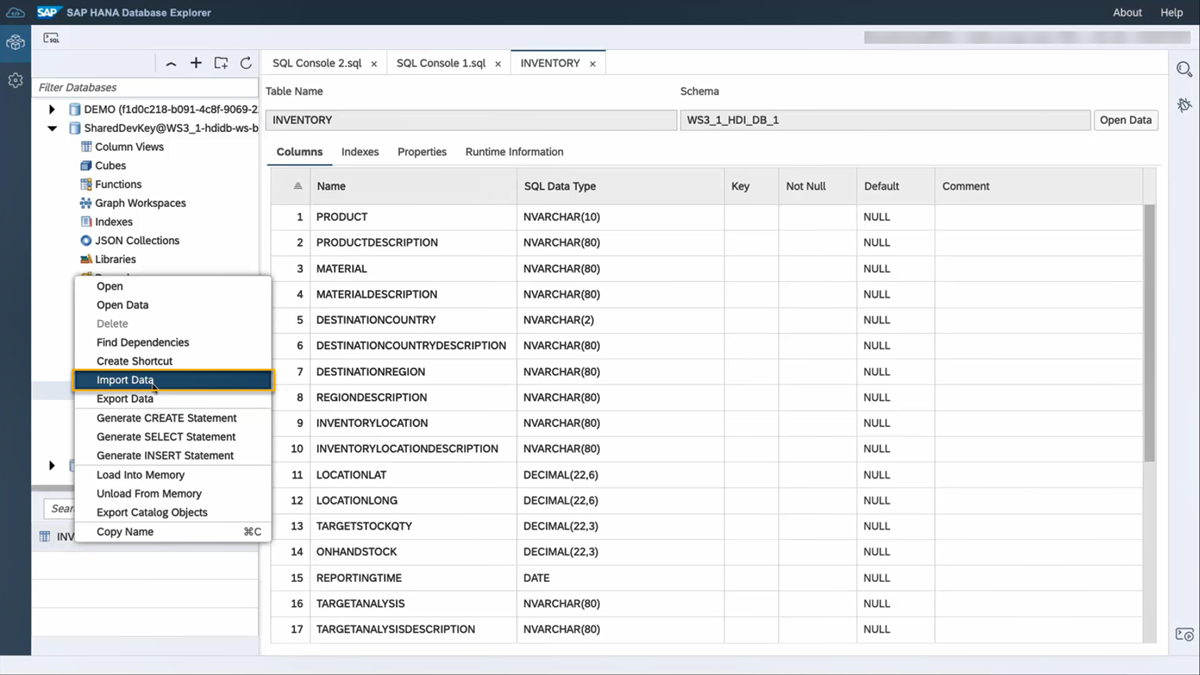Click the Column Views icon
1200x675 pixels.
[x=86, y=147]
